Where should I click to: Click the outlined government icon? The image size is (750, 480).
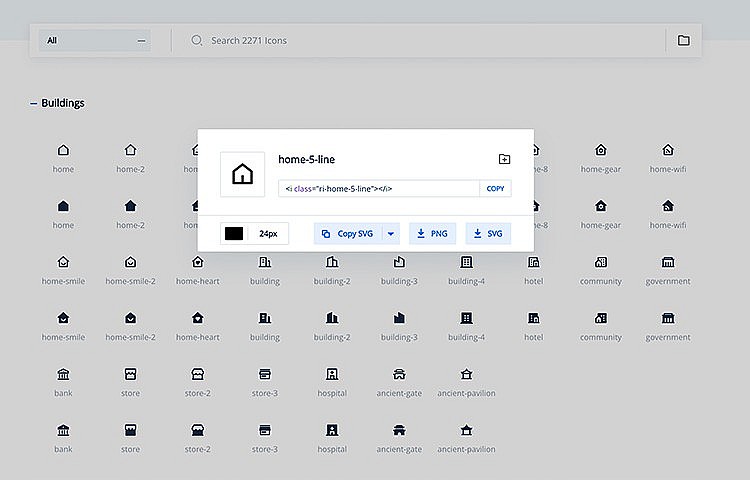coord(667,262)
